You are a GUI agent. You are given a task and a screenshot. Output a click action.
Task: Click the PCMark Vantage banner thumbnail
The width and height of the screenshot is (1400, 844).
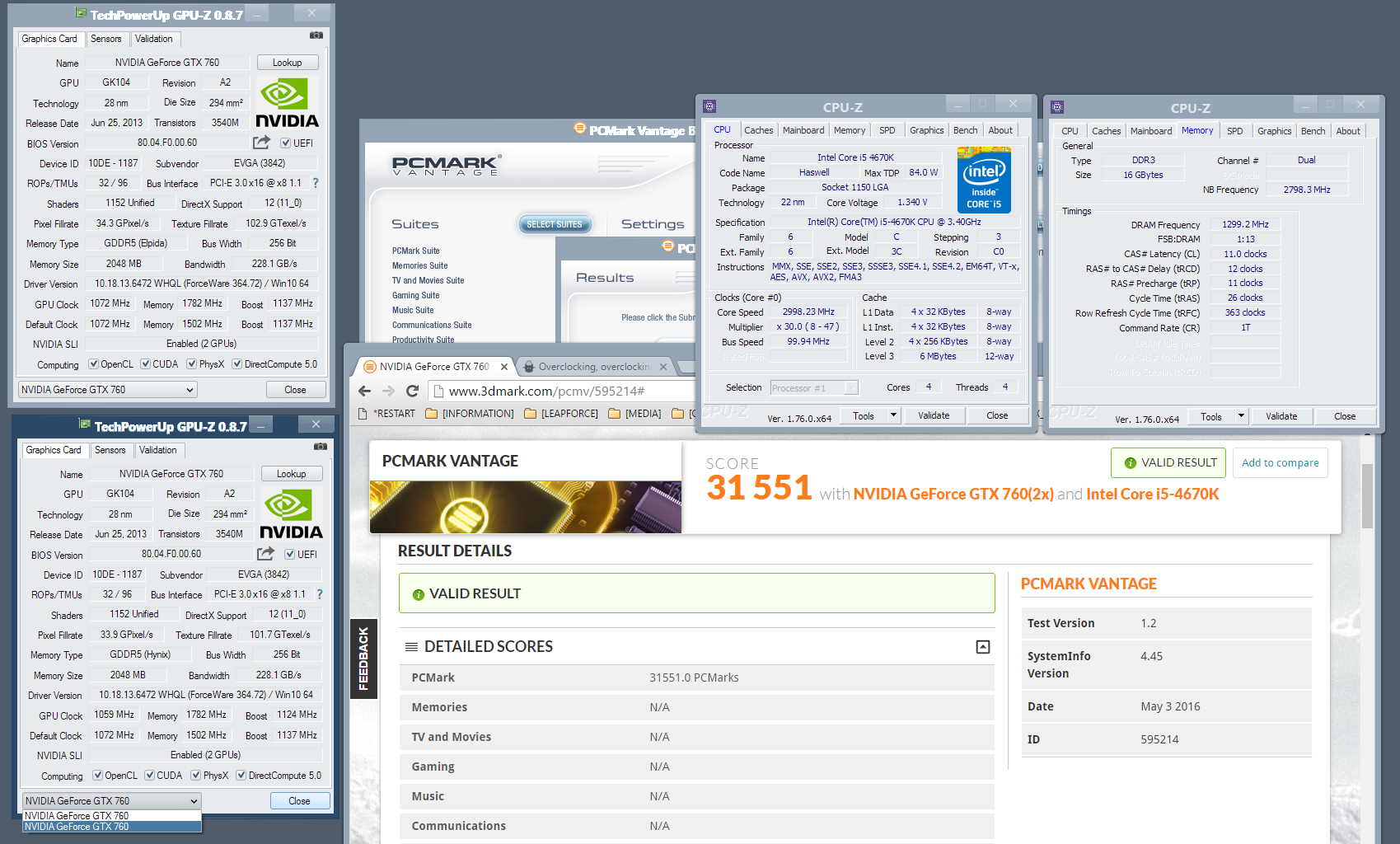[526, 507]
